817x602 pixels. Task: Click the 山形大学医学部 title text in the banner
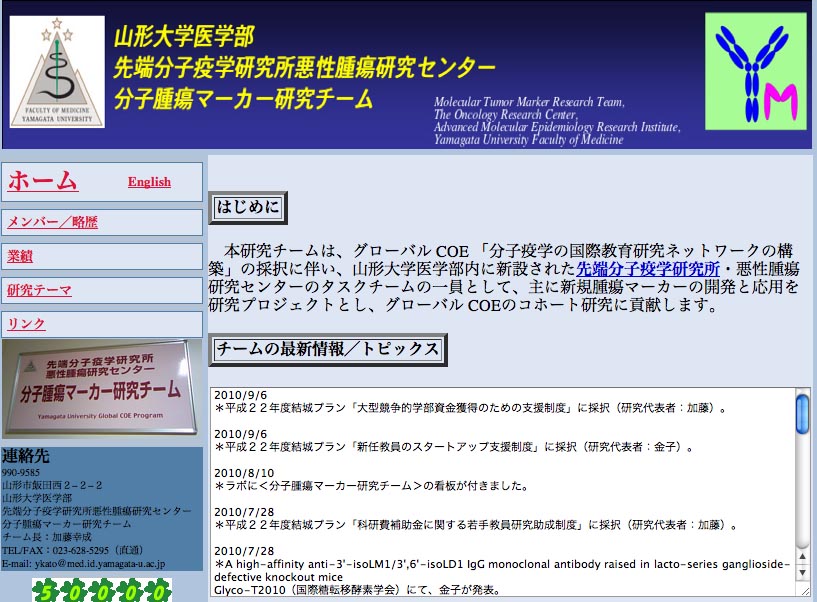coord(184,36)
